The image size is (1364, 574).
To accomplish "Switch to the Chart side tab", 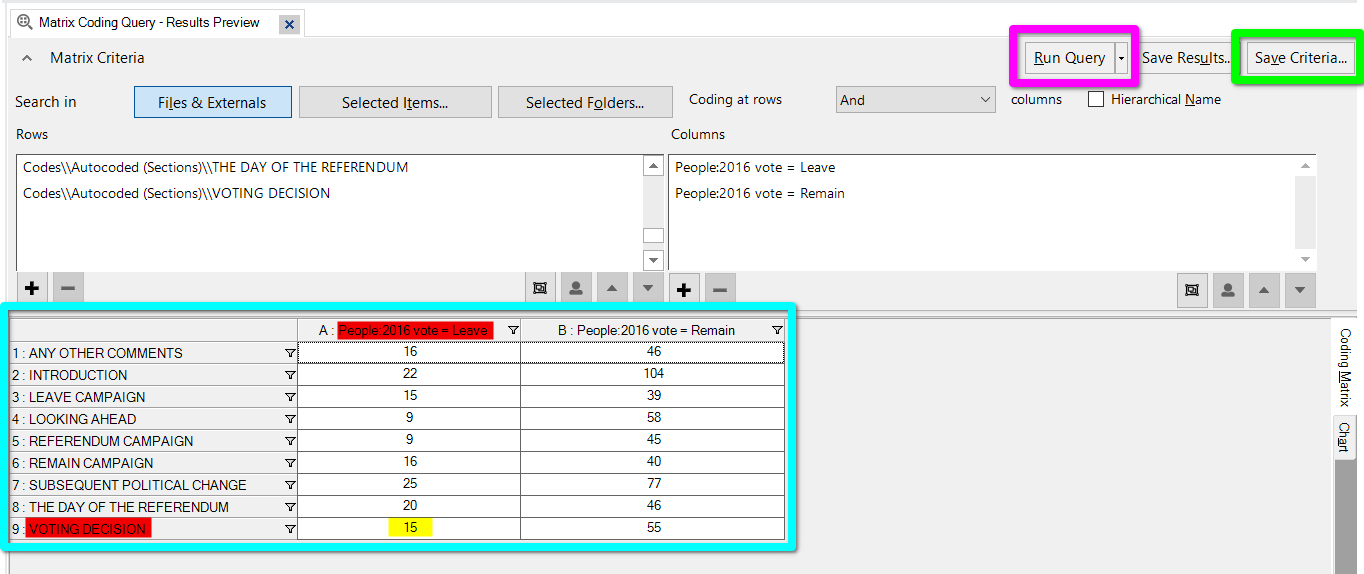I will [x=1345, y=436].
